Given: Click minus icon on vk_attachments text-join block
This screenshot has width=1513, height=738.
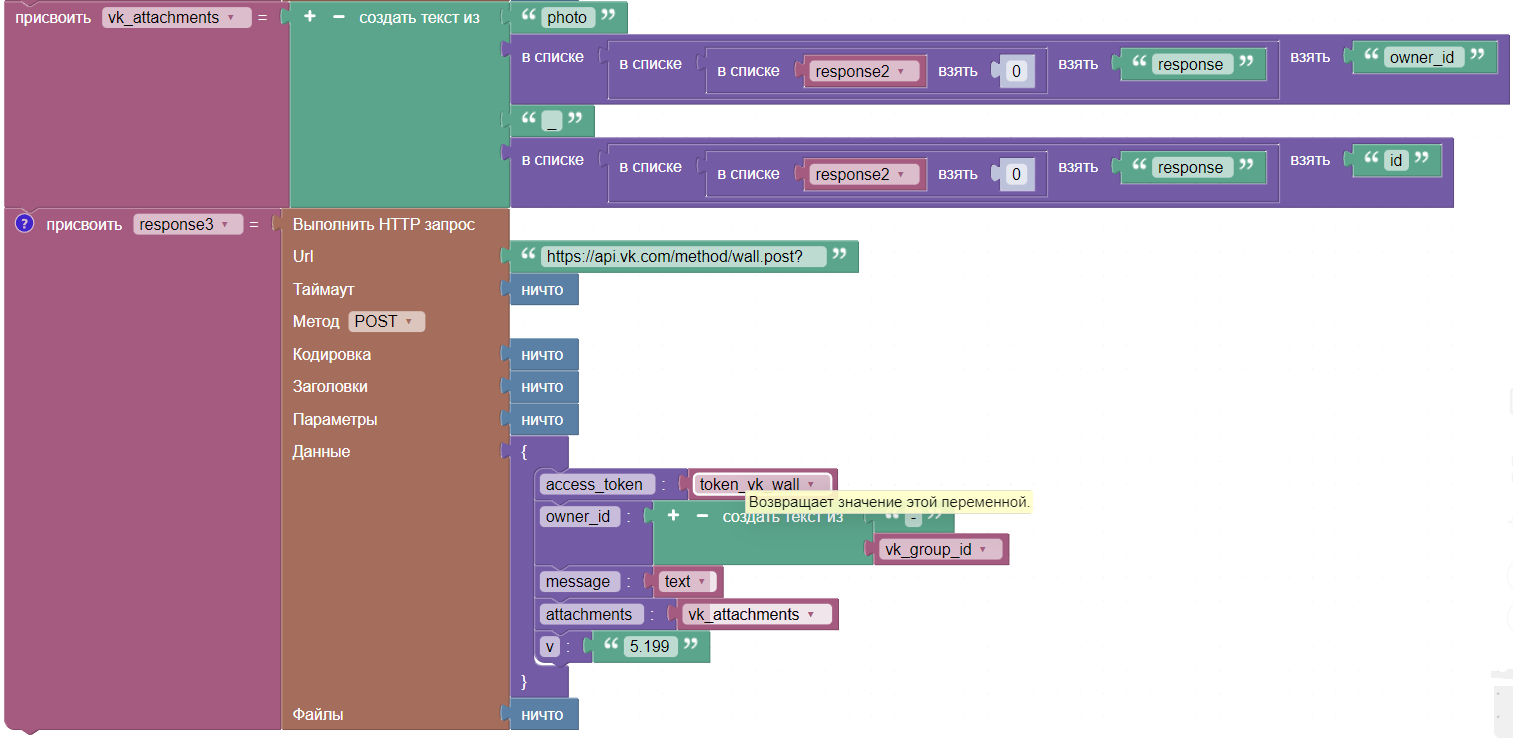Looking at the screenshot, I should (x=338, y=17).
